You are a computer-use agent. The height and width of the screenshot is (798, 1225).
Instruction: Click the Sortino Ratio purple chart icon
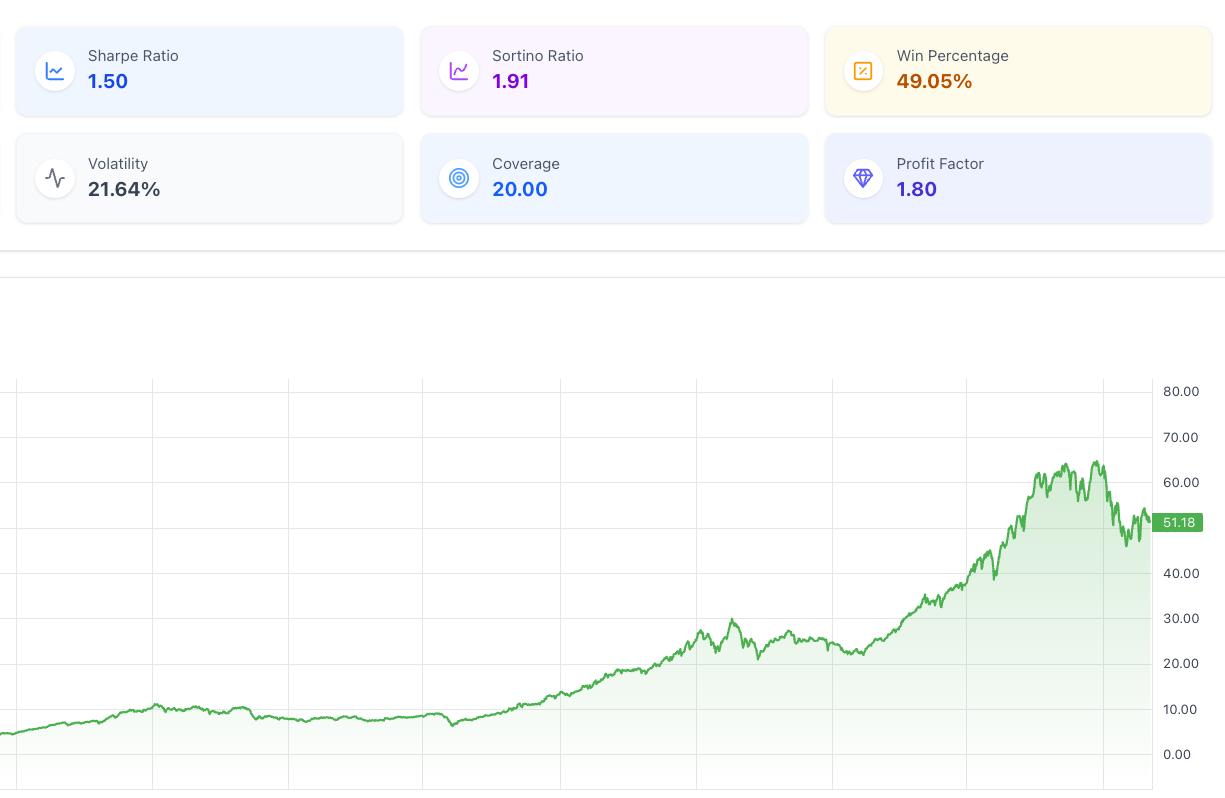point(459,70)
